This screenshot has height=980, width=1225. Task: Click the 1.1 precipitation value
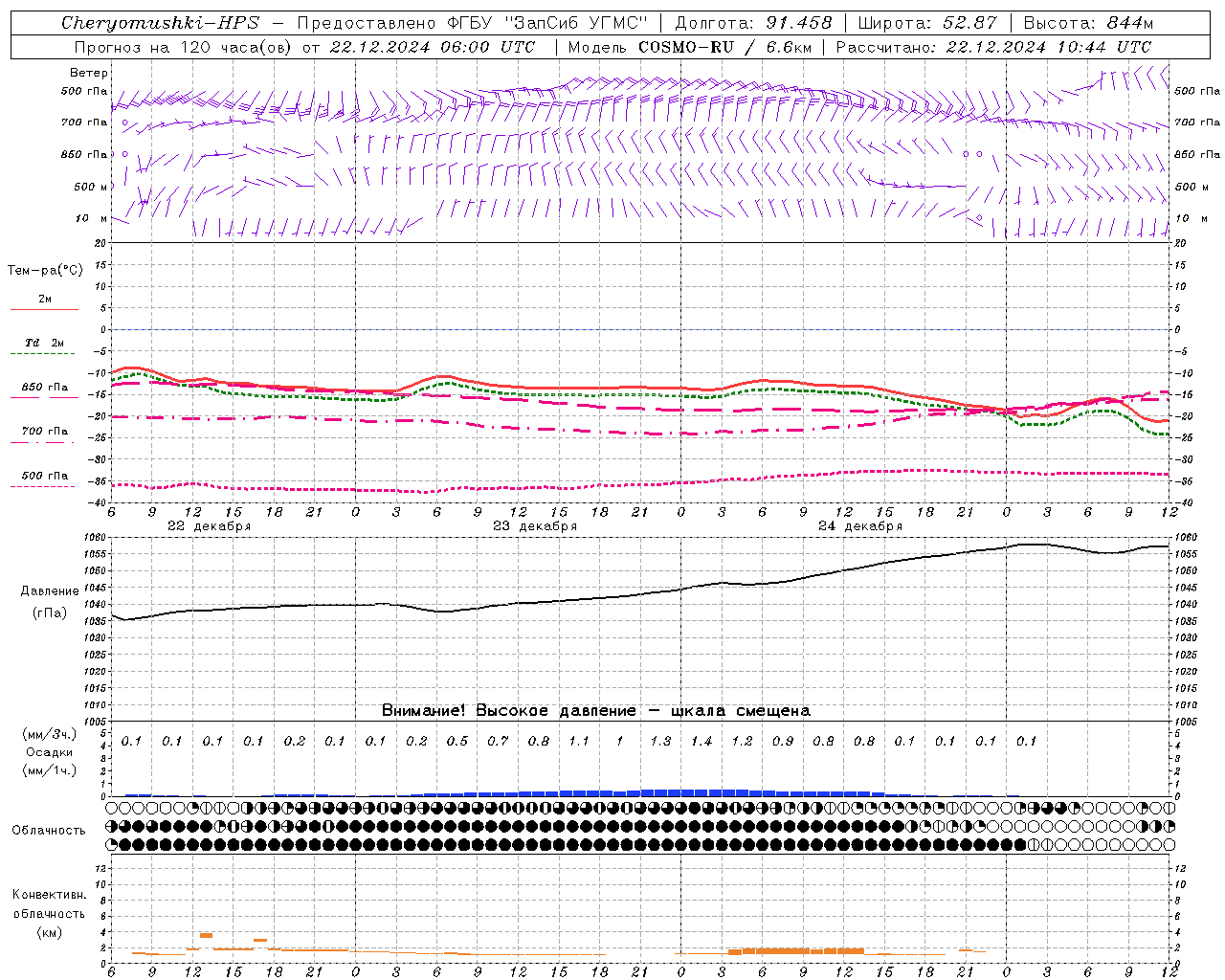click(579, 742)
